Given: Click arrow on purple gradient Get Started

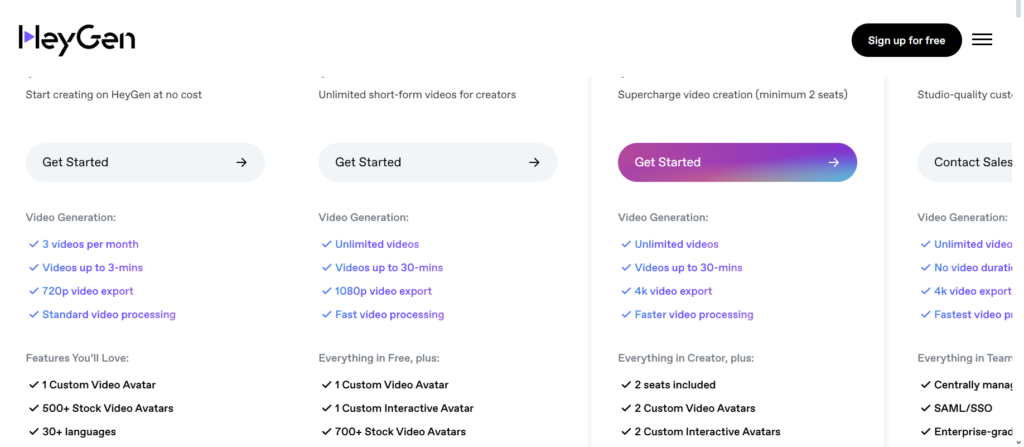Looking at the screenshot, I should coord(833,162).
